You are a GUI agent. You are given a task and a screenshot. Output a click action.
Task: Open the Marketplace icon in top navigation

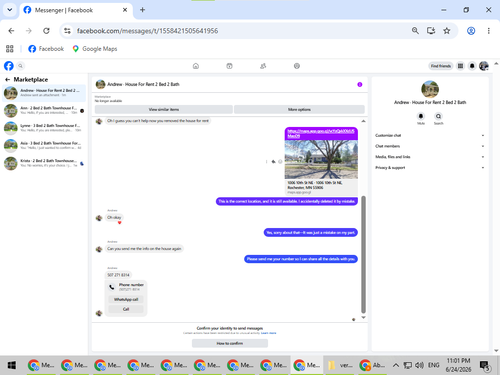[x=229, y=66]
